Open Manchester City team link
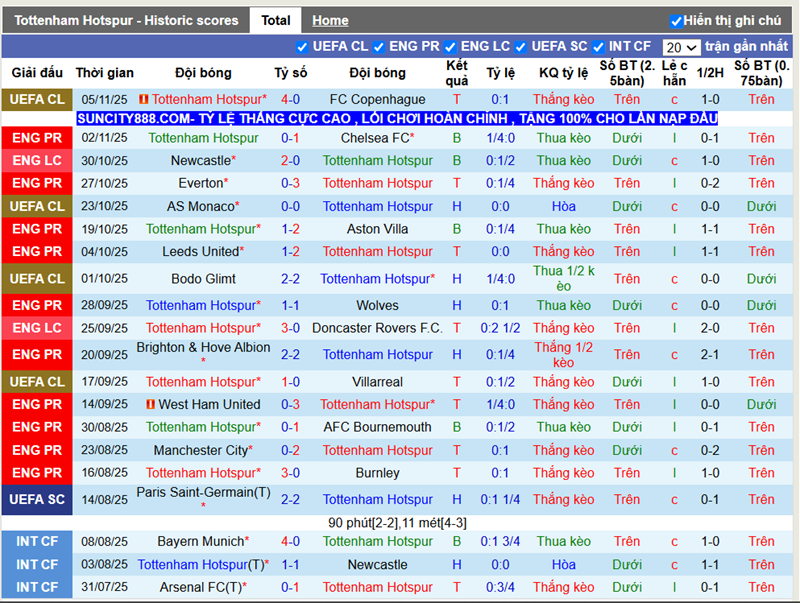Image resolution: width=800 pixels, height=603 pixels. (x=203, y=450)
